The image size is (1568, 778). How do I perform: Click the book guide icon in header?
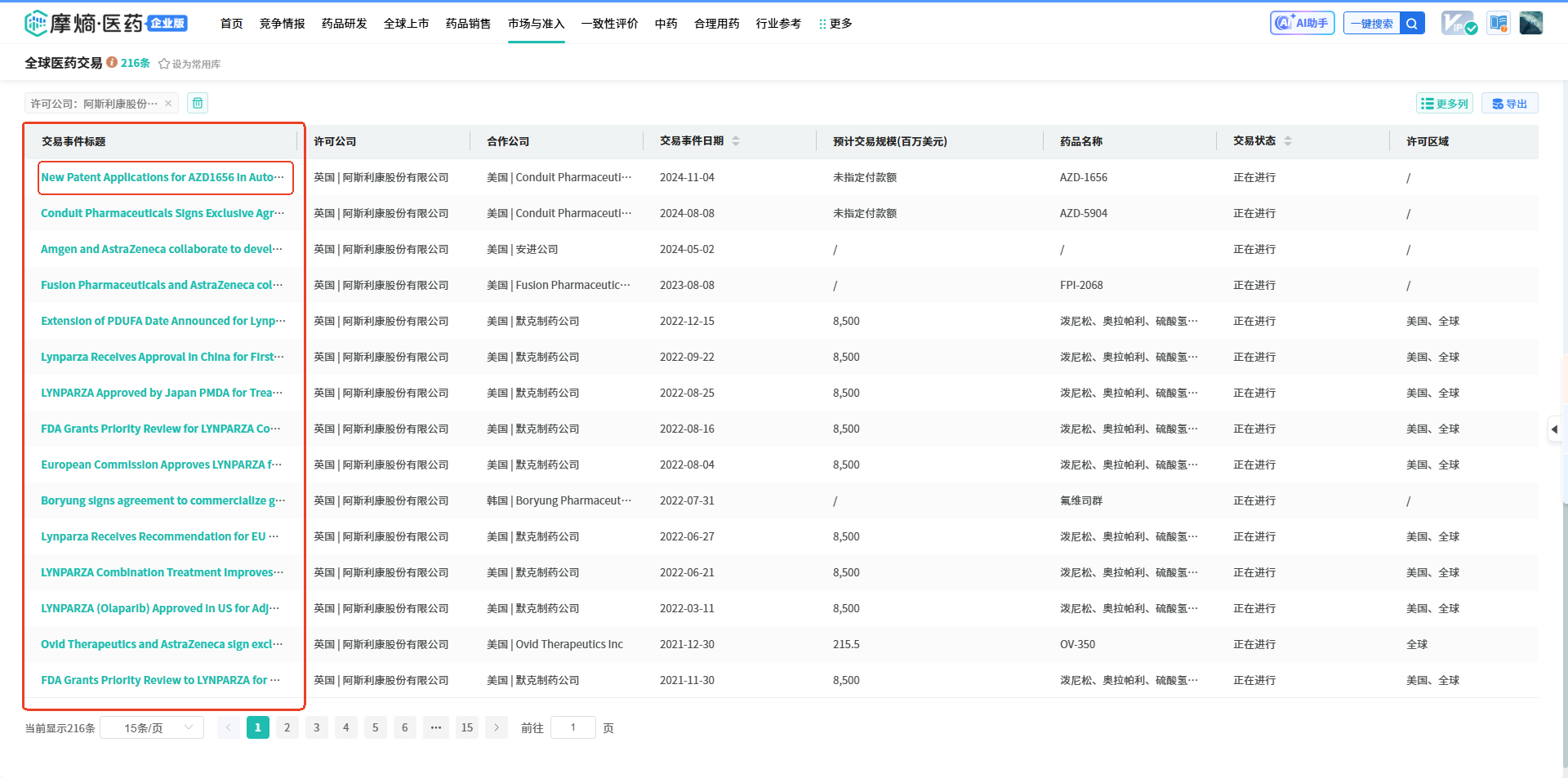[1498, 23]
